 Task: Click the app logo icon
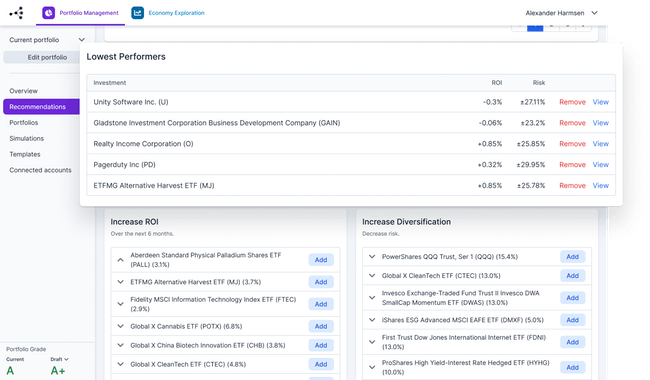click(x=16, y=13)
